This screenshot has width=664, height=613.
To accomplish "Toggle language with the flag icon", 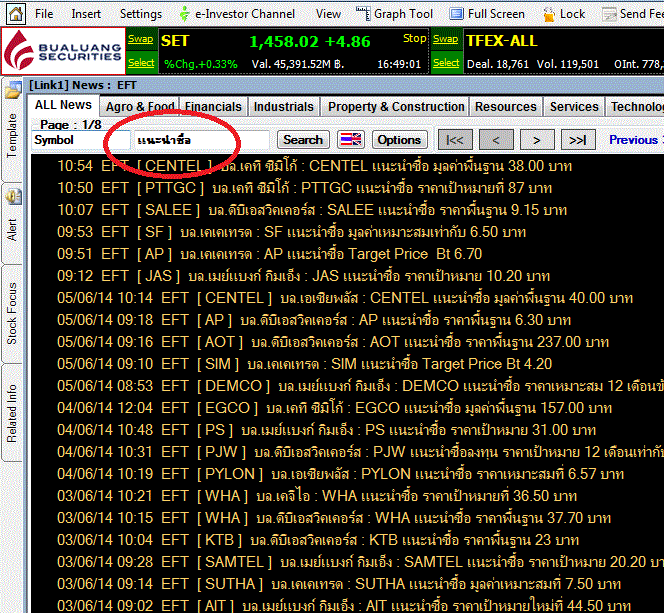I will tap(351, 139).
